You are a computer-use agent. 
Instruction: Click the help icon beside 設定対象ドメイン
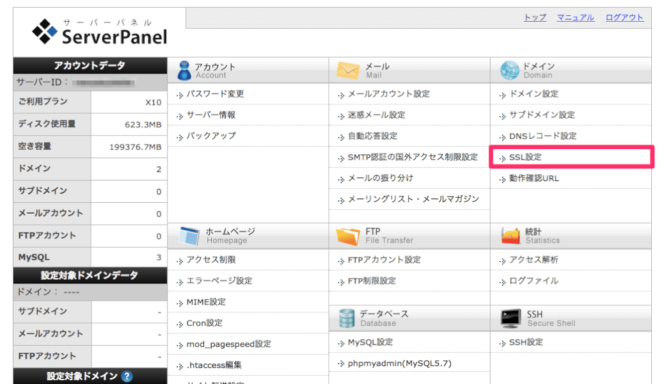click(127, 376)
